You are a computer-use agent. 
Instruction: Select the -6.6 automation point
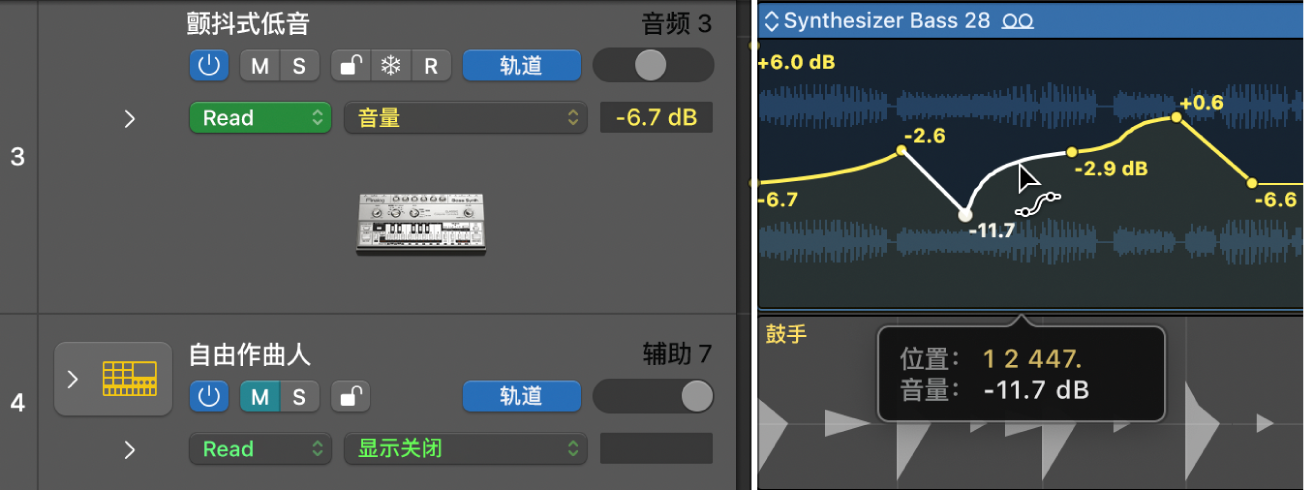click(x=1251, y=183)
